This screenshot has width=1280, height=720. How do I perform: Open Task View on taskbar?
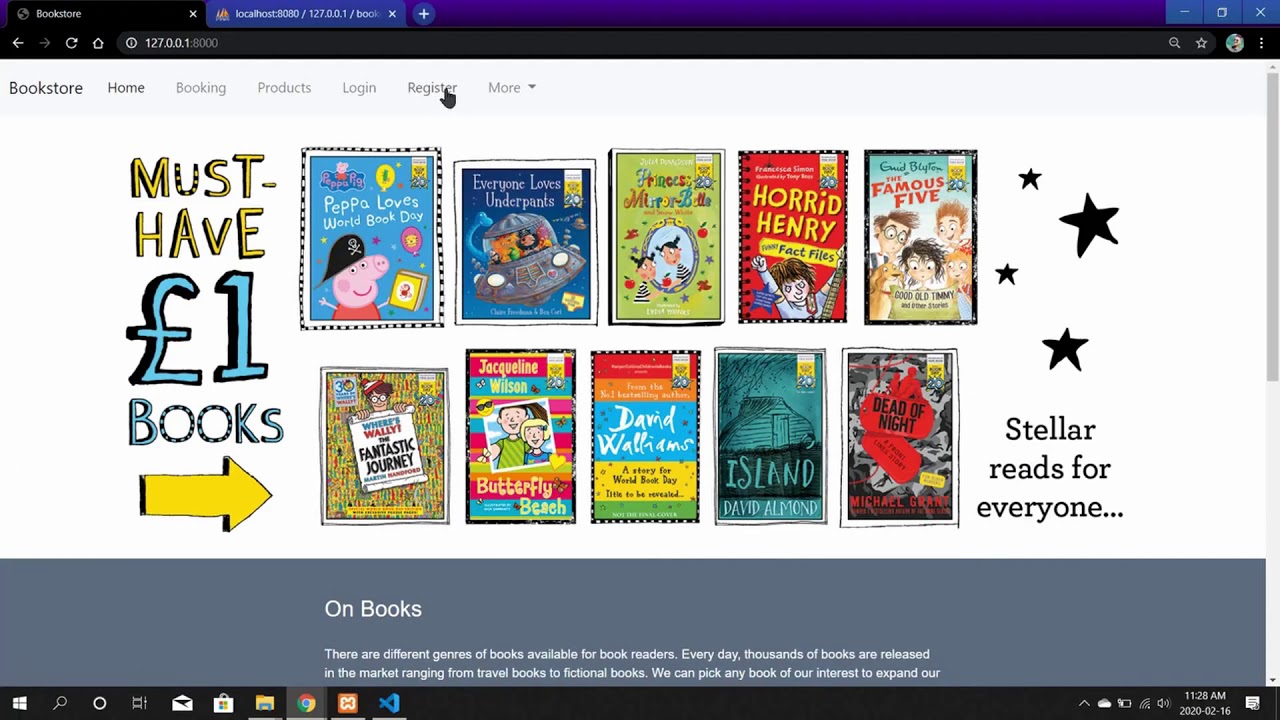pos(140,703)
